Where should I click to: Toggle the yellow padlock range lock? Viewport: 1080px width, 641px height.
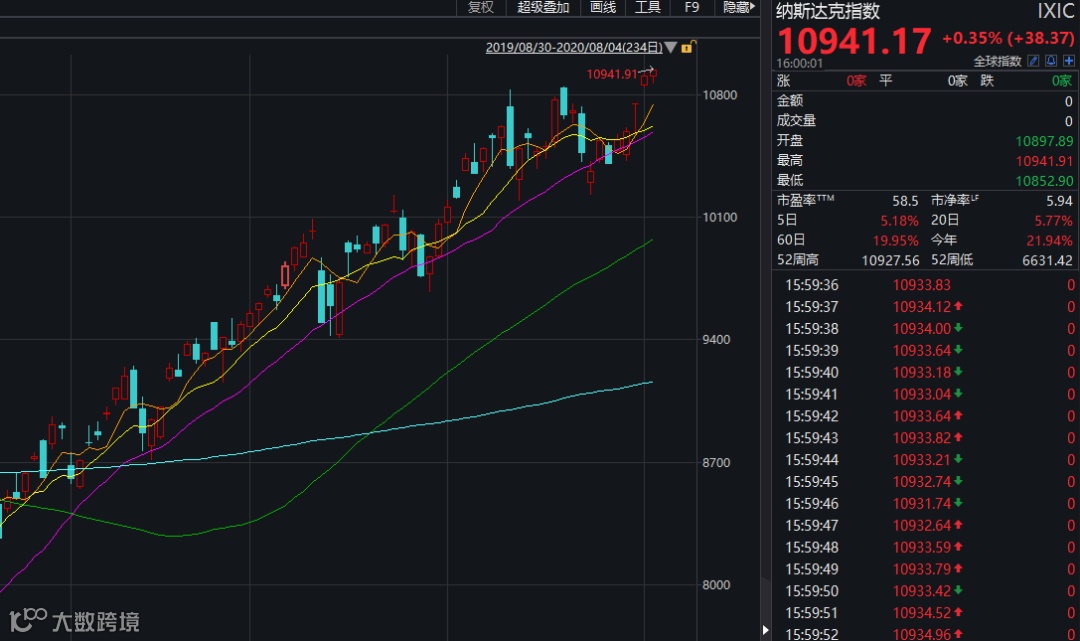pos(687,47)
